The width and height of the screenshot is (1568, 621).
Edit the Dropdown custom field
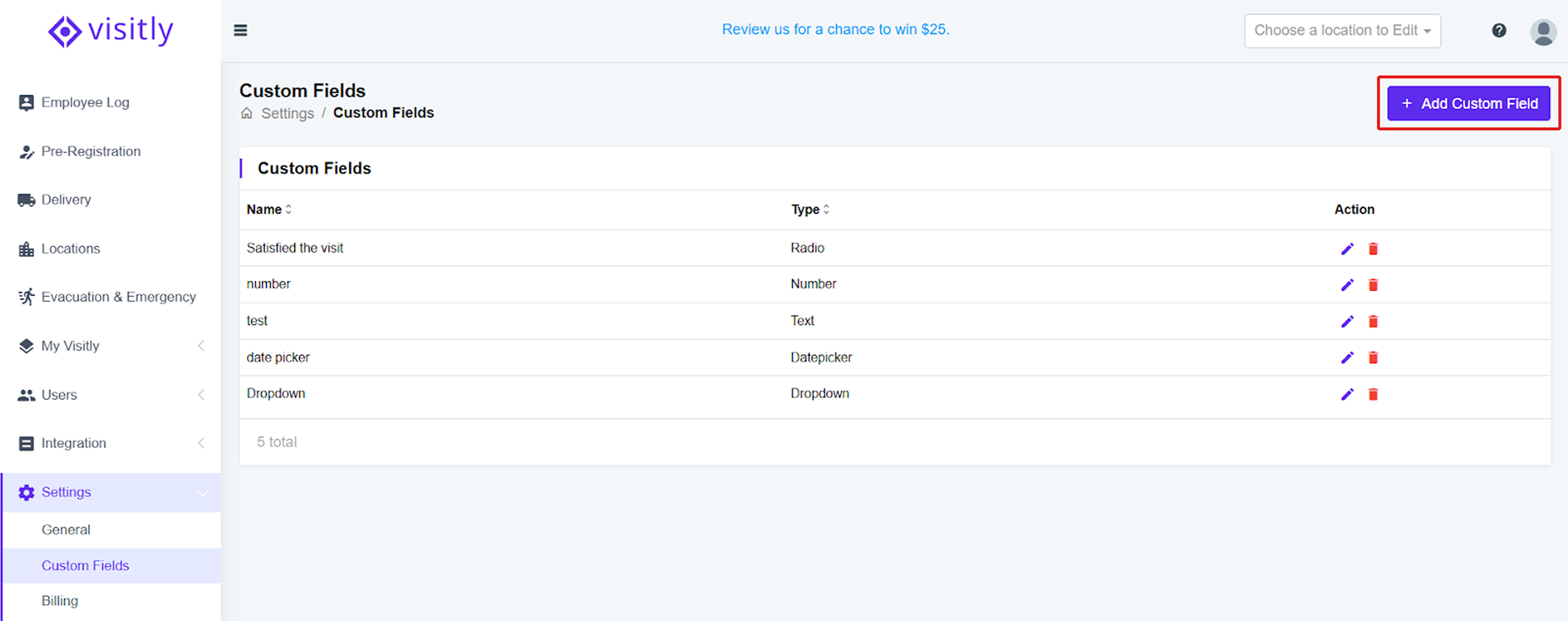1347,395
